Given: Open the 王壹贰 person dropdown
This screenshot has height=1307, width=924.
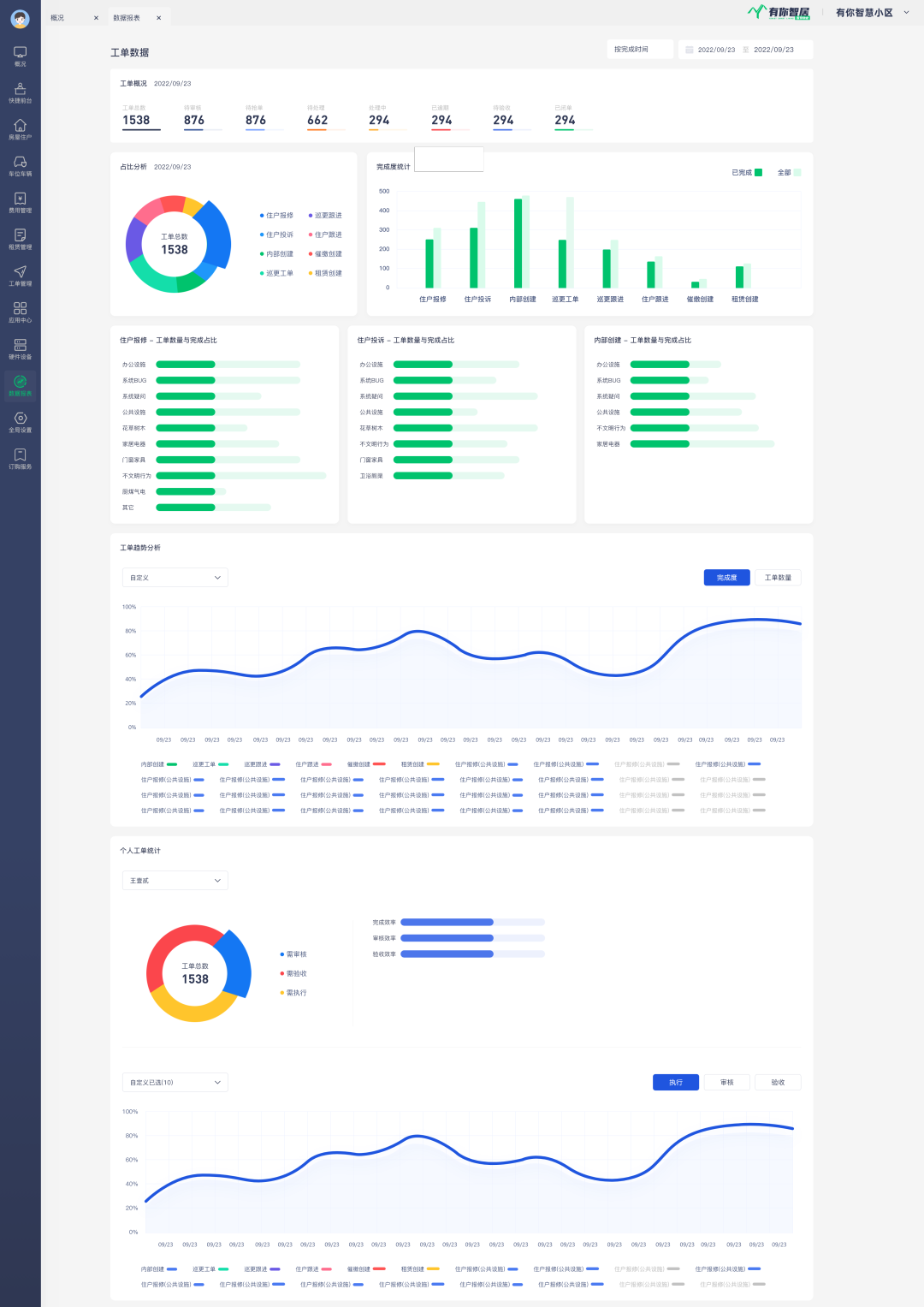Looking at the screenshot, I should 175,881.
